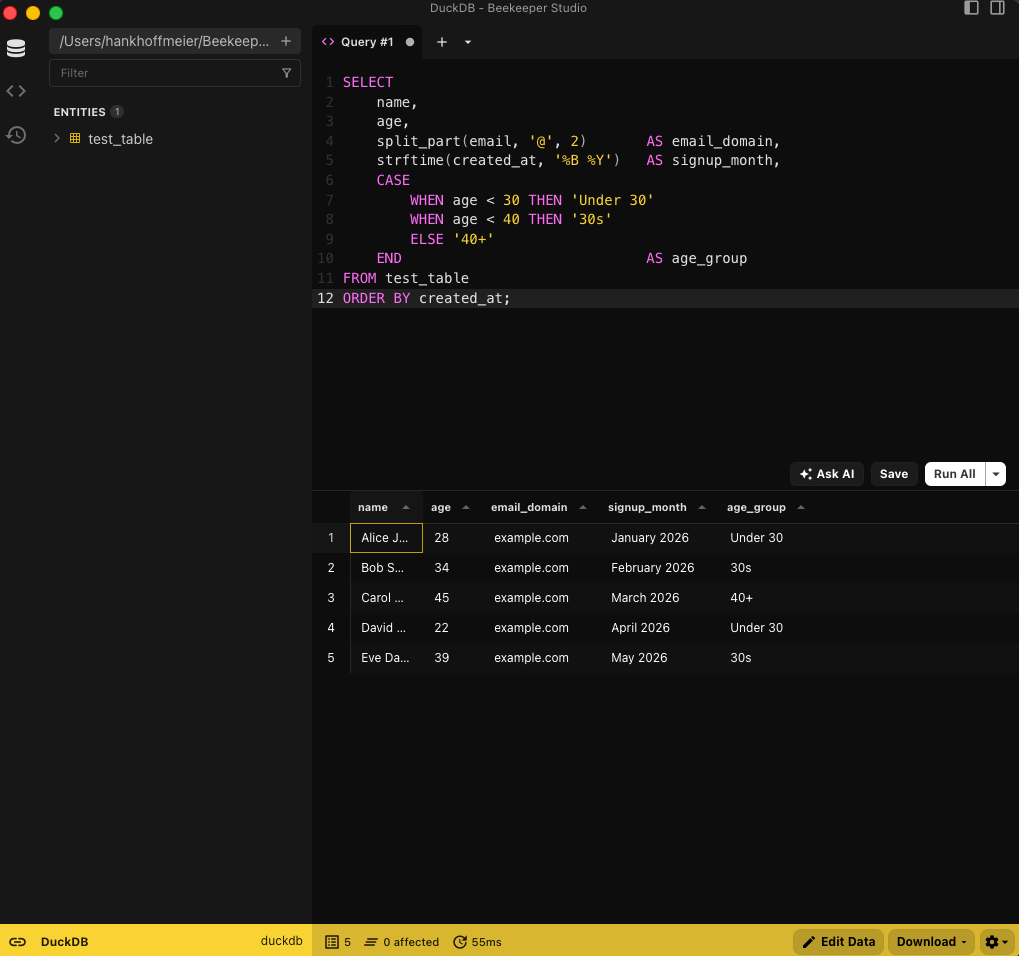
Task: Click the SELECT keyword in editor
Action: click(368, 83)
